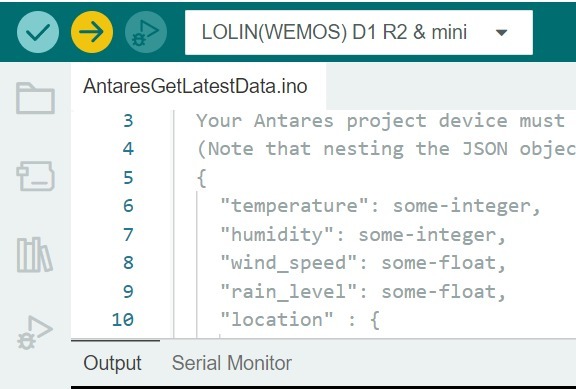
Task: Open the Library Manager books icon
Action: (x=35, y=255)
